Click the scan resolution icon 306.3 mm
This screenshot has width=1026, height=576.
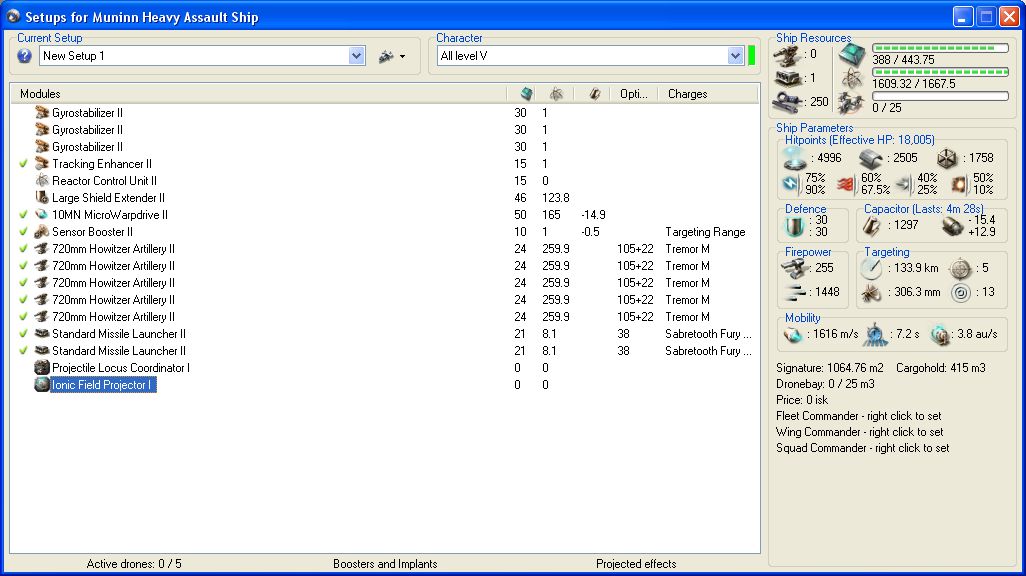tap(871, 293)
